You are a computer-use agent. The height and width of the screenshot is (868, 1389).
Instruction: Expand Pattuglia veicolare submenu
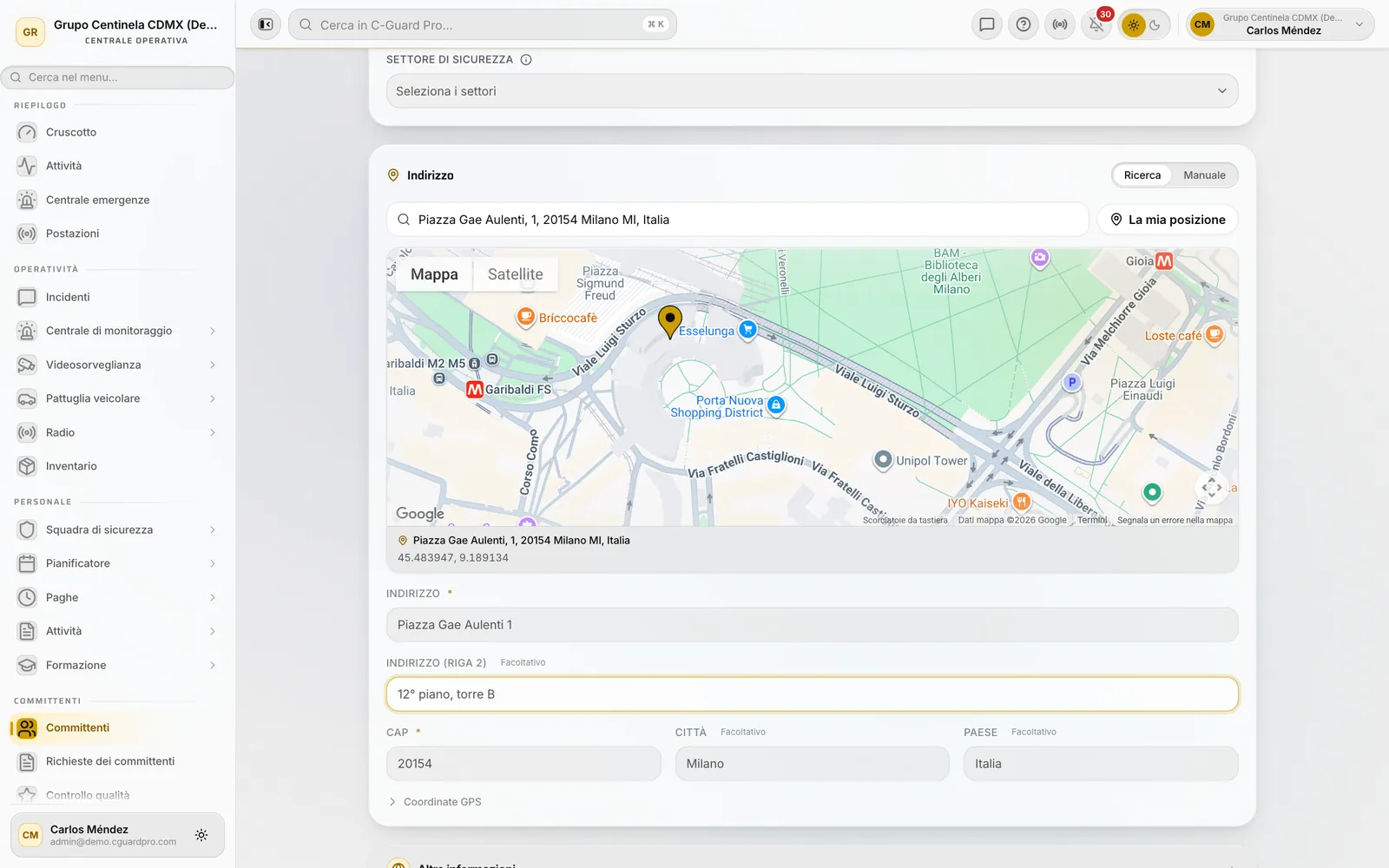tap(213, 398)
